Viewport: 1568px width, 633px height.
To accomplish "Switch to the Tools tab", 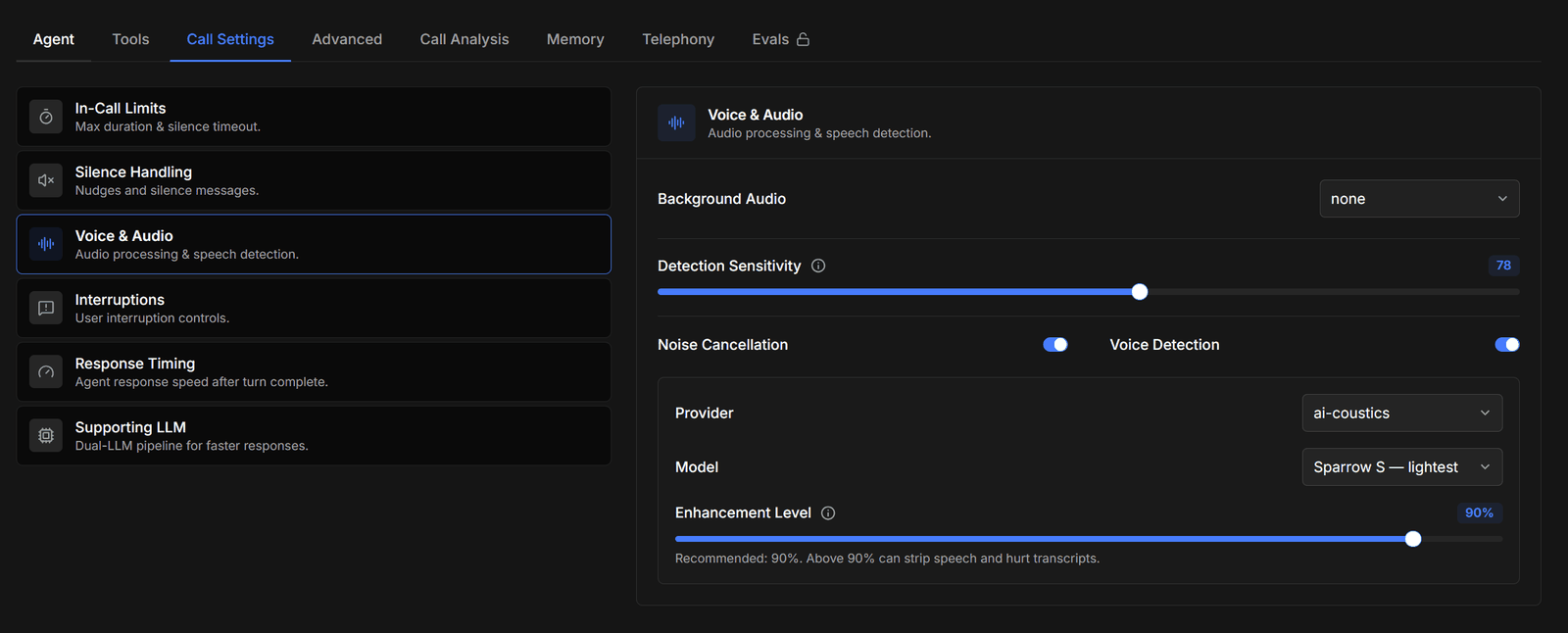I will tap(130, 39).
